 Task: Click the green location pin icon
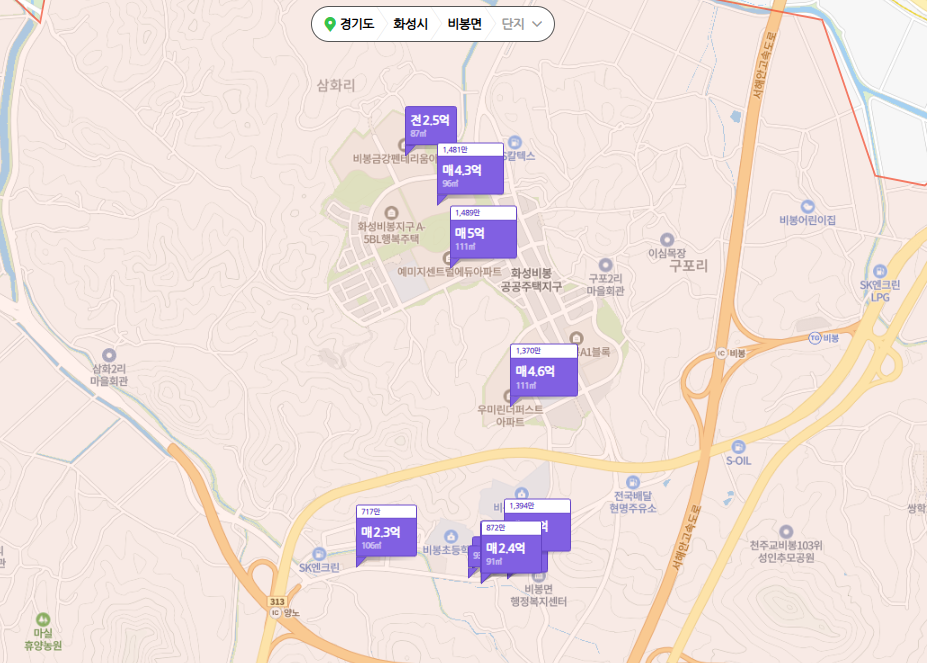coord(330,24)
